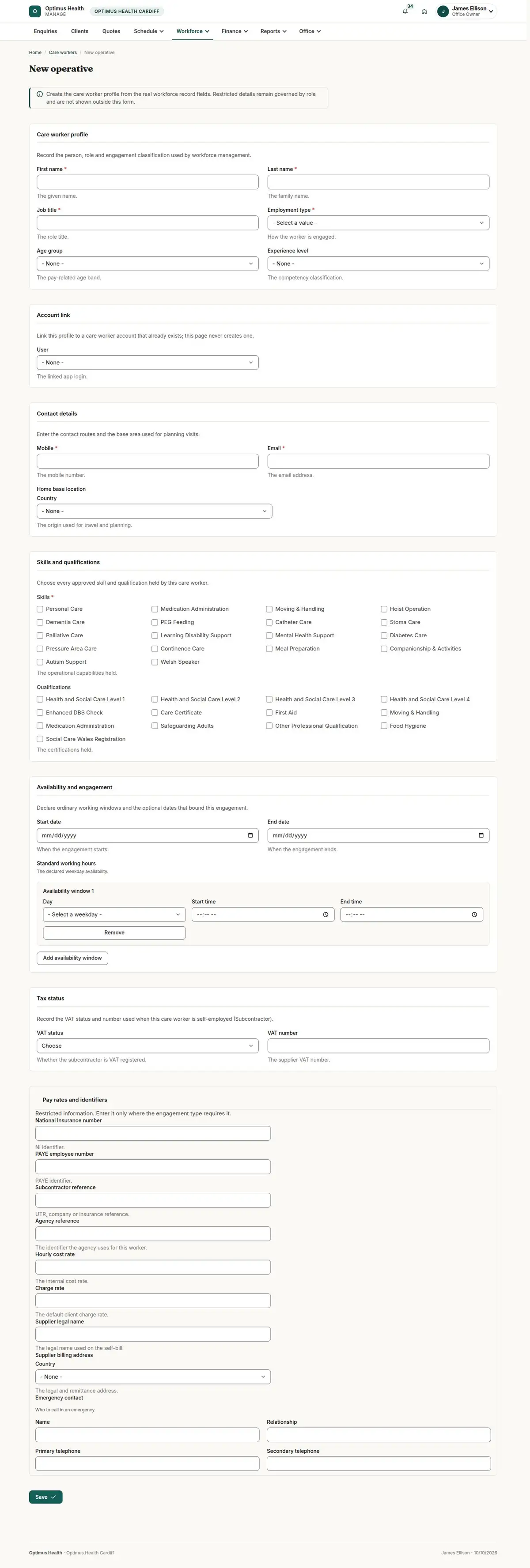Check Social Care Wales Registration
The image size is (530, 1568).
tap(40, 739)
